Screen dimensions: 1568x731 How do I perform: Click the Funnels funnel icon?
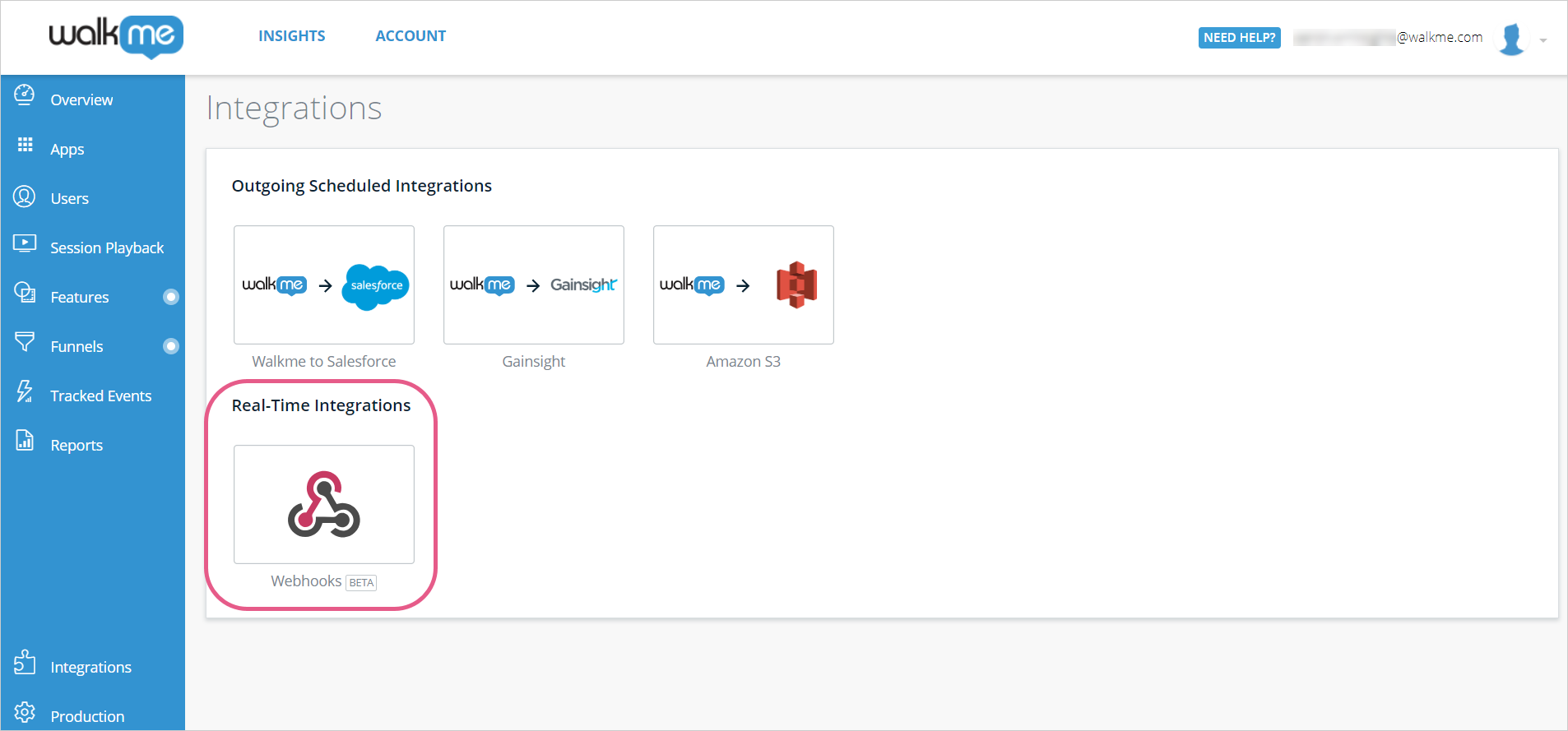coord(25,341)
